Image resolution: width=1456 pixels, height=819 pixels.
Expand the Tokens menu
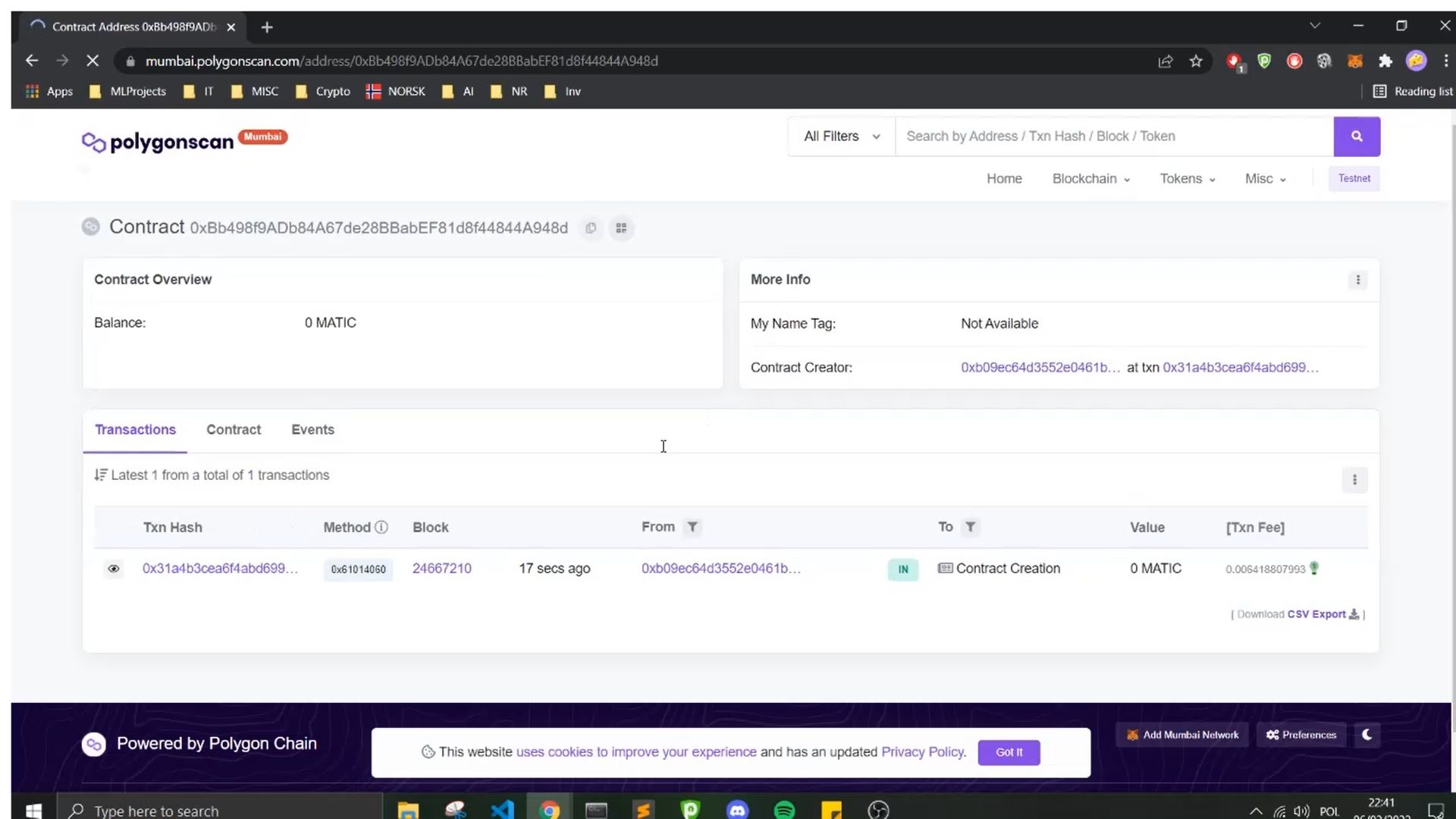click(1188, 179)
